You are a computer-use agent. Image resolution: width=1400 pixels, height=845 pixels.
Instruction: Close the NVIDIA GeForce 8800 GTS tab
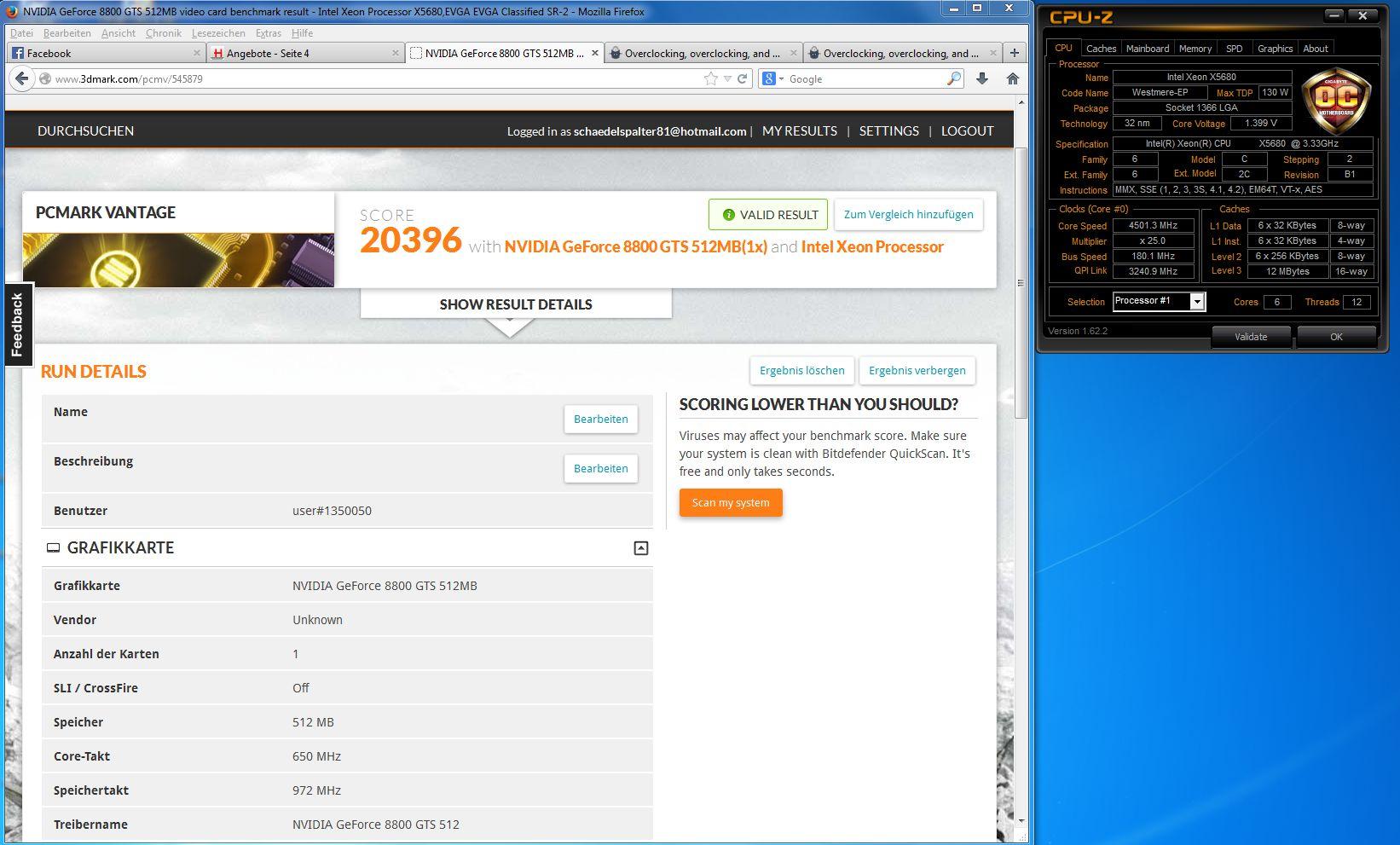595,53
